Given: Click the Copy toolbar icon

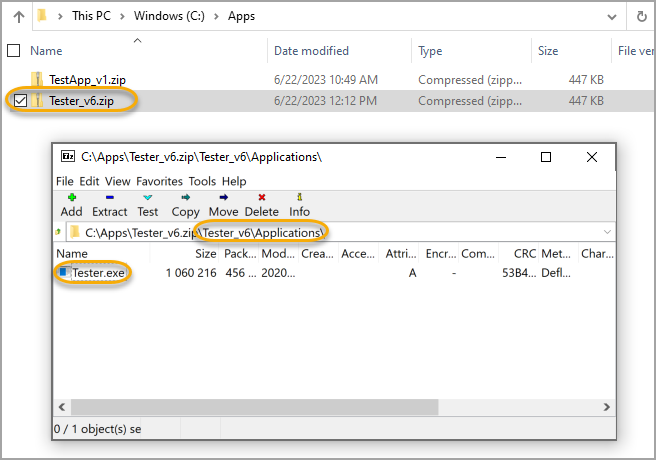Looking at the screenshot, I should tap(185, 204).
